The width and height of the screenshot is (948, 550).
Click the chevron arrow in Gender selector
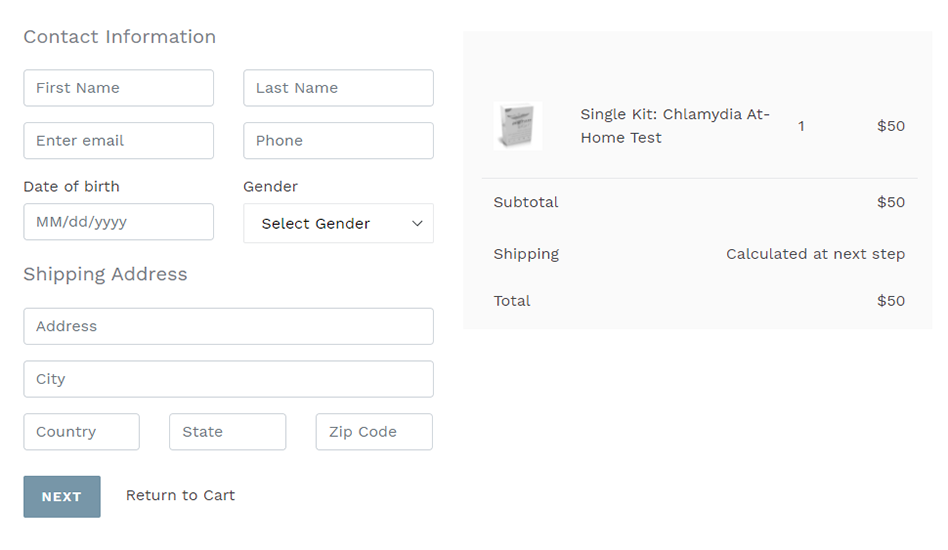pyautogui.click(x=417, y=224)
